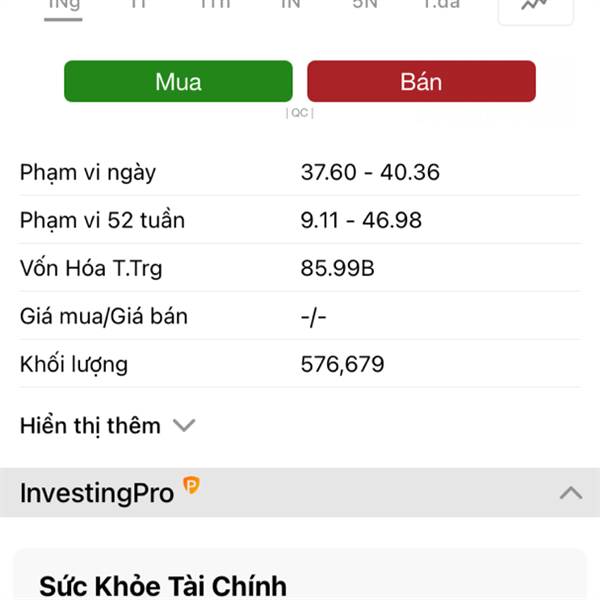
Task: Switch to the 1T timeframe tab
Action: (139, 5)
